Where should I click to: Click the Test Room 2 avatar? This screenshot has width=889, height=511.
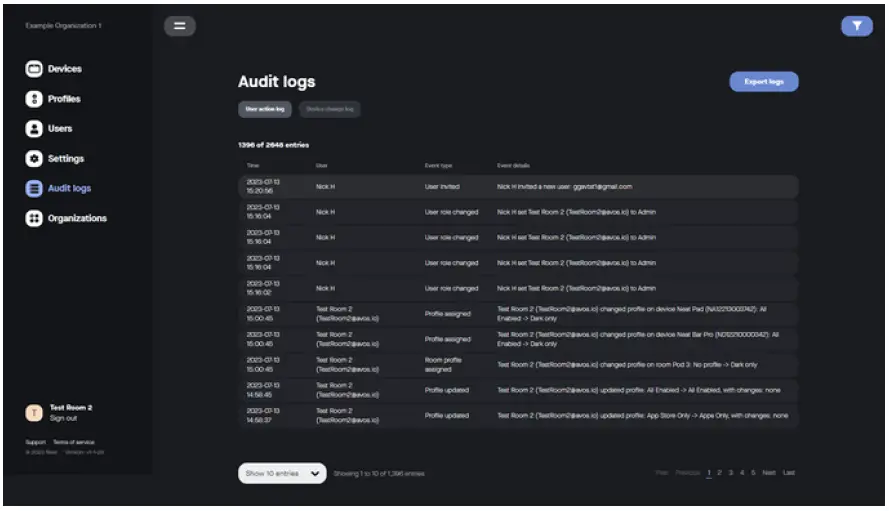[x=34, y=413]
